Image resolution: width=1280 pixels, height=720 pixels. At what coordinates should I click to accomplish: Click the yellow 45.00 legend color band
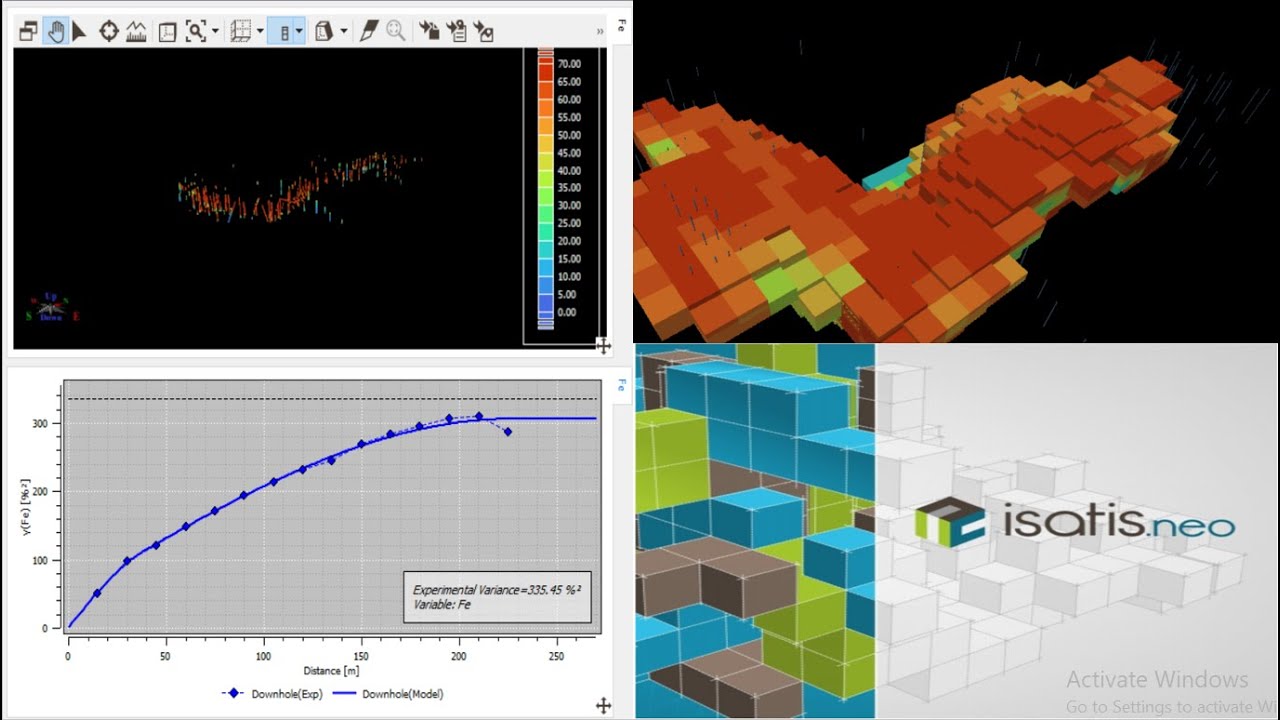coord(546,153)
